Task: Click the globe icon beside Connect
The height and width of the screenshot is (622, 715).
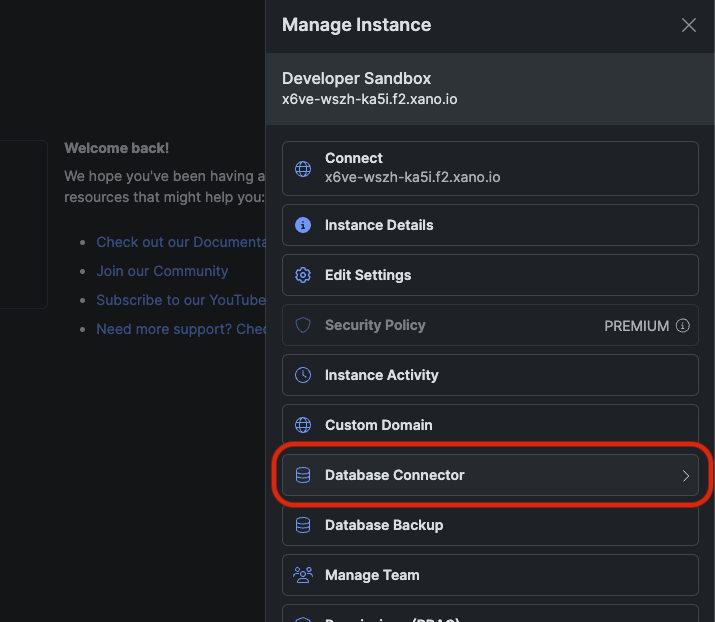Action: pyautogui.click(x=303, y=169)
